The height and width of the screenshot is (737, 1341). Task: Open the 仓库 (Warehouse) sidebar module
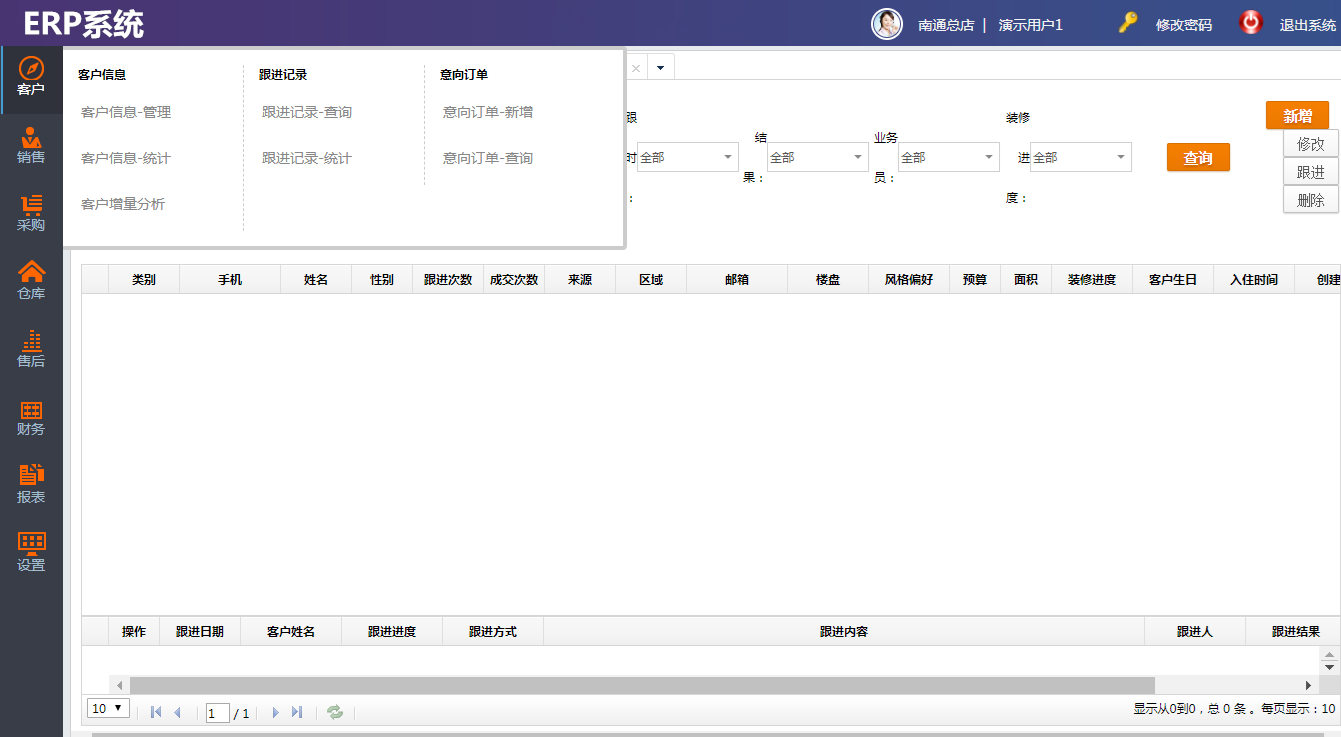pyautogui.click(x=31, y=281)
